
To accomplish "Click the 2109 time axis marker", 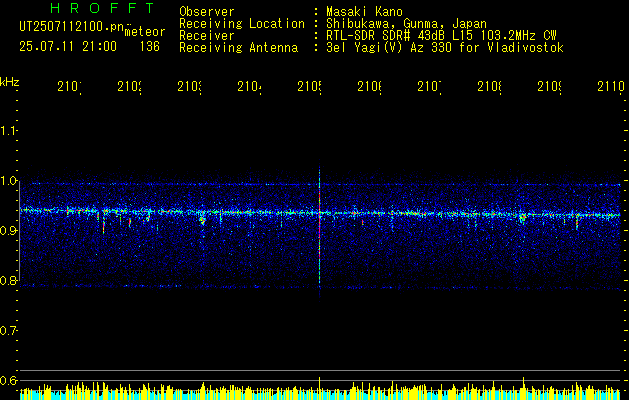I will tap(550, 86).
